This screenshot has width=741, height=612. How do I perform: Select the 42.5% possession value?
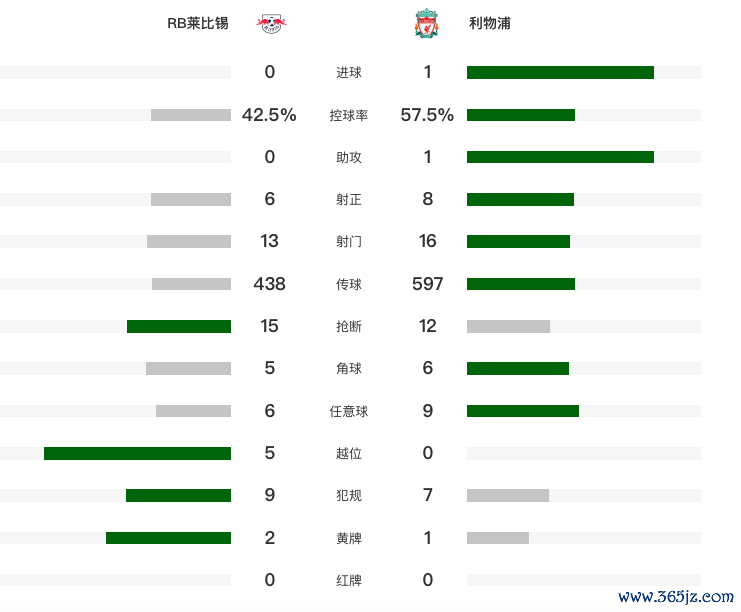tap(269, 115)
